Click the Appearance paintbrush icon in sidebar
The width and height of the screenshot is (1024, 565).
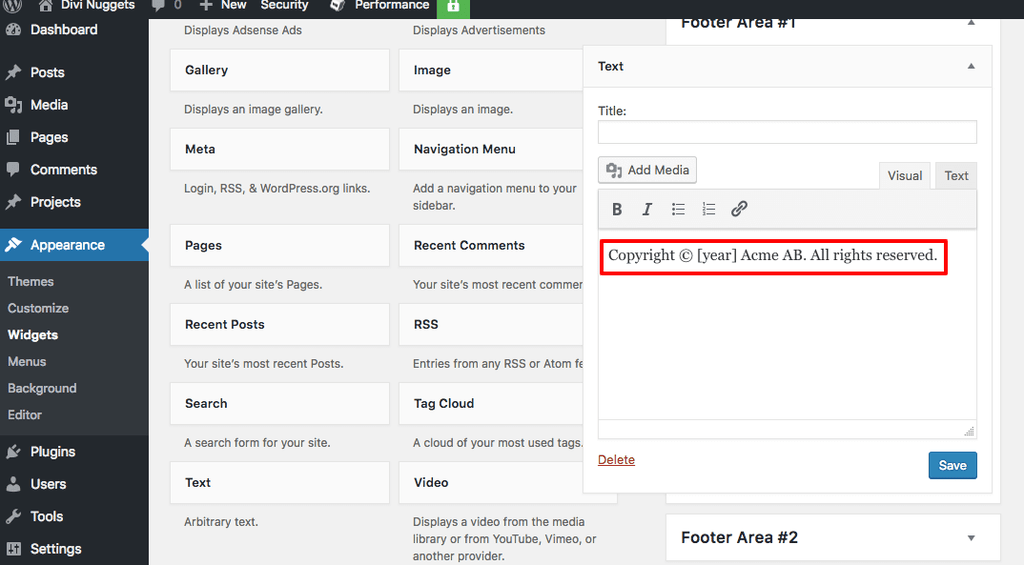(13, 244)
